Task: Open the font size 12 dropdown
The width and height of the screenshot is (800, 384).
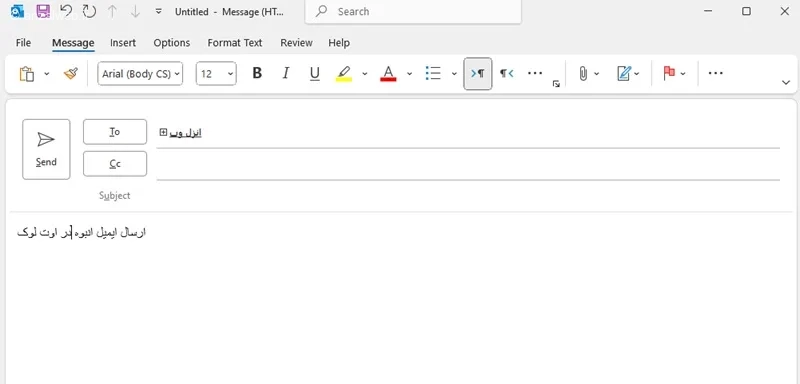Action: pyautogui.click(x=216, y=74)
